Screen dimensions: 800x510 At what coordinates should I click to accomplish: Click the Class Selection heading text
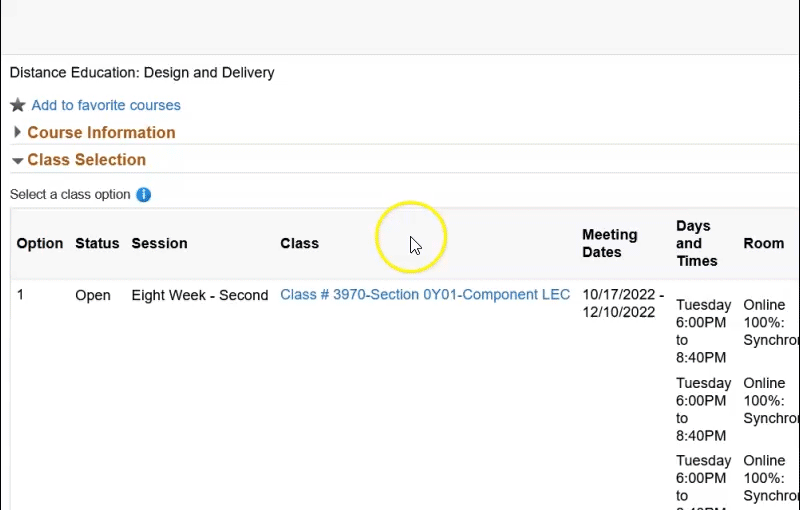click(86, 160)
